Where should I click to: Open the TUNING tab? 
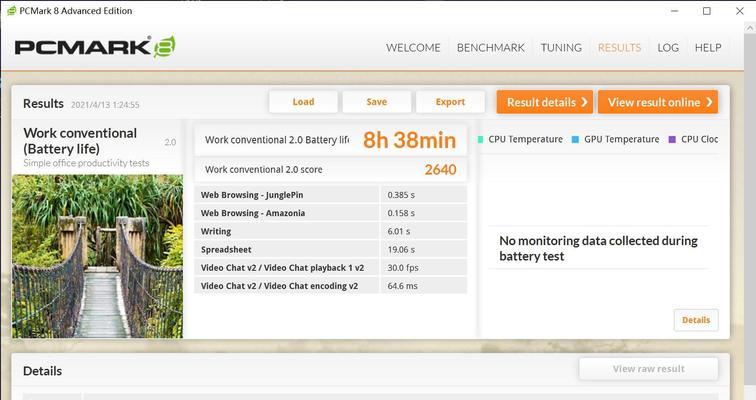(561, 48)
